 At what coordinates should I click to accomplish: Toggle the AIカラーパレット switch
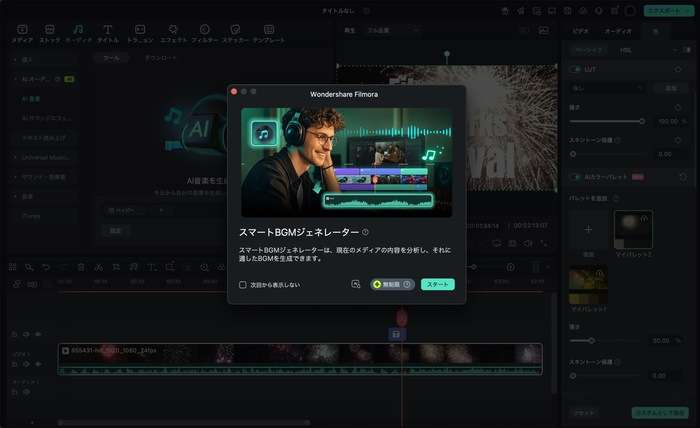pyautogui.click(x=575, y=177)
